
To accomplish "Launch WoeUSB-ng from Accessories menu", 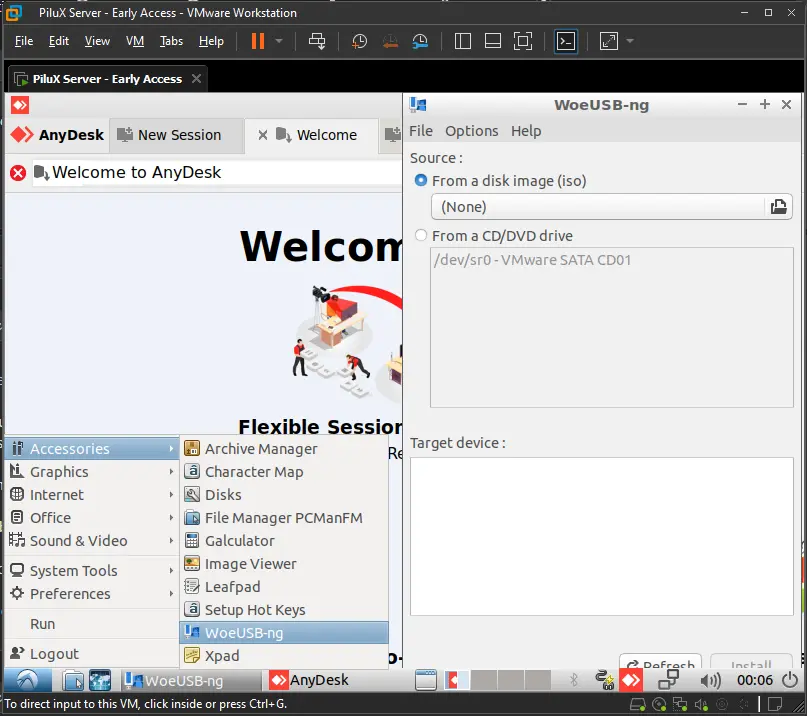I will coord(284,632).
